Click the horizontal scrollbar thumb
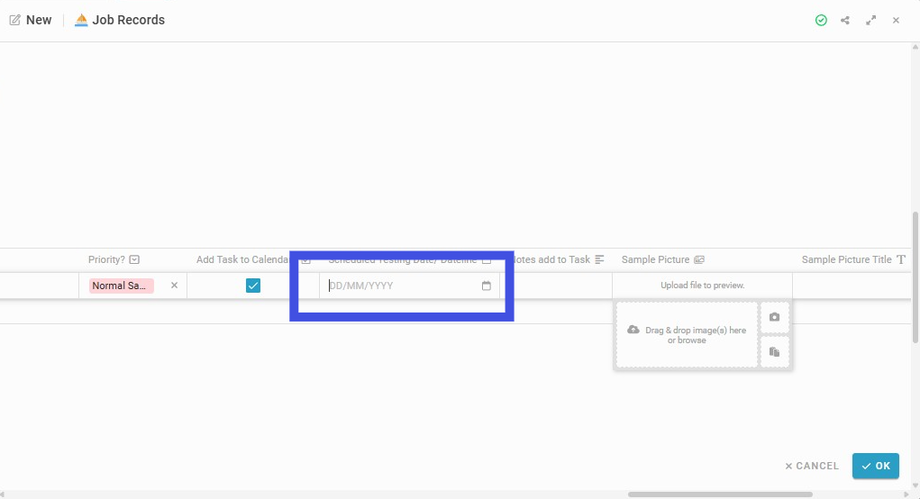 coord(720,494)
